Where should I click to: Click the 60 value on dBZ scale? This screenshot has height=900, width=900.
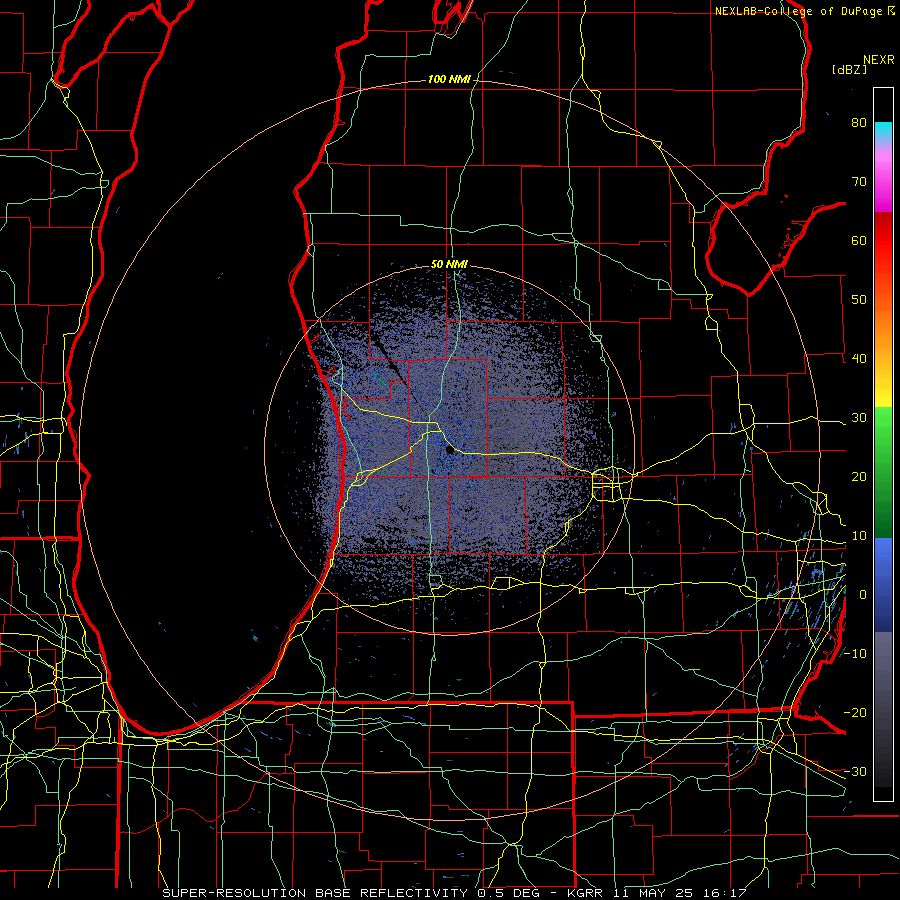coord(859,240)
